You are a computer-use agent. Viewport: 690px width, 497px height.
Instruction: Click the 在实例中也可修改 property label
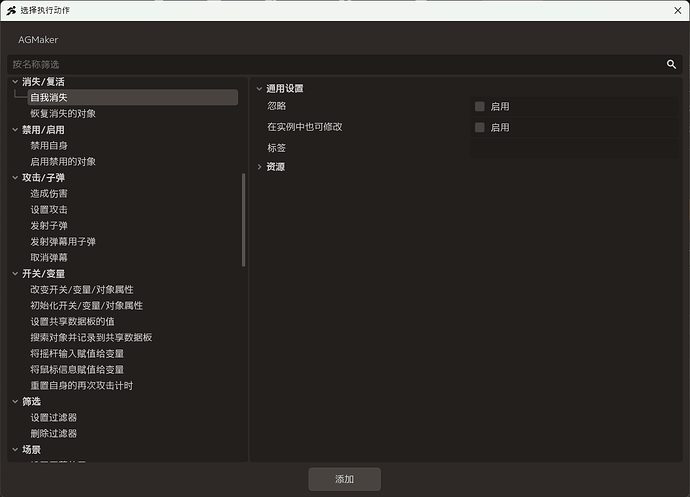[x=305, y=127]
